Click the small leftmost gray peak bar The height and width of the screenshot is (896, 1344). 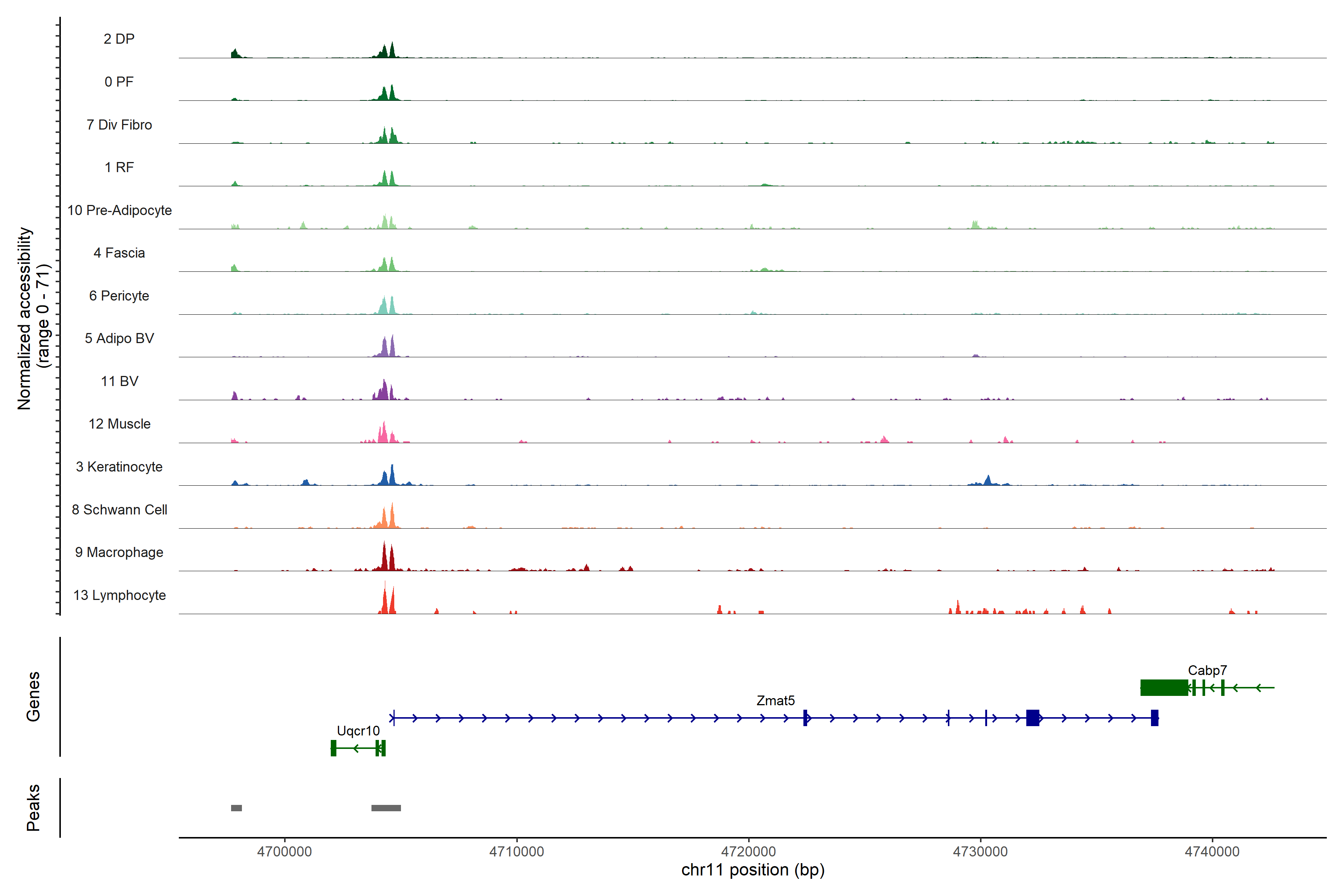point(236,808)
